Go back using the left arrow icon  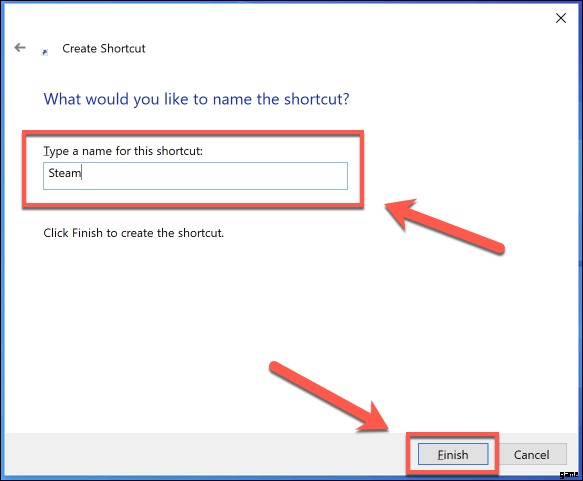click(x=20, y=48)
